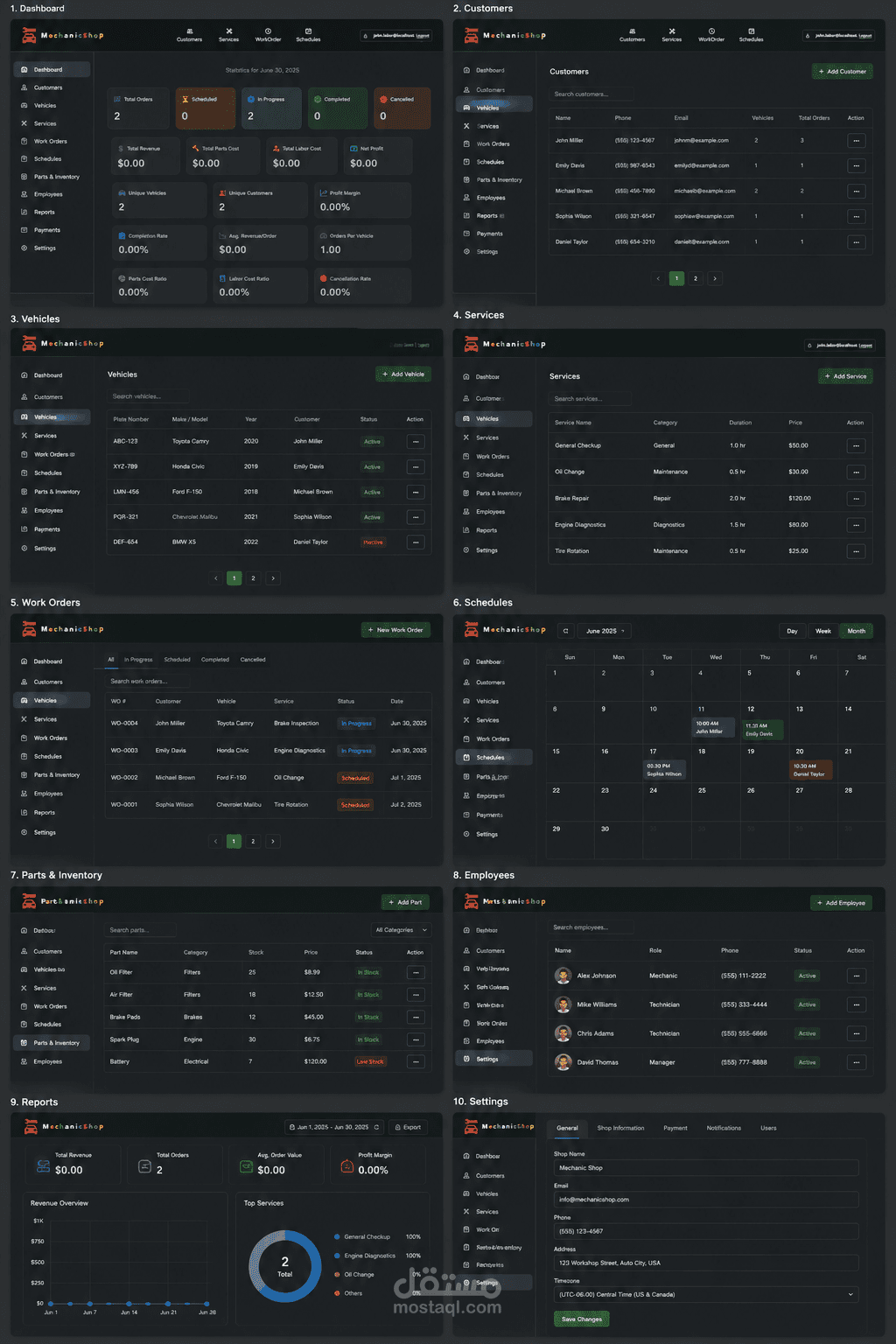
Task: Click Add Service button
Action: (x=845, y=376)
